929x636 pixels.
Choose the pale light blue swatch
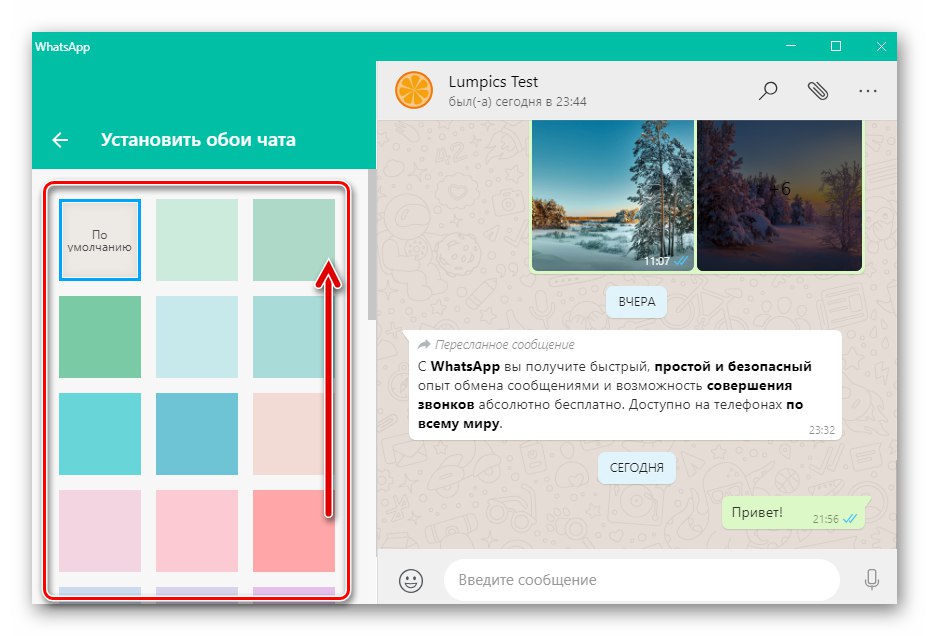[197, 337]
